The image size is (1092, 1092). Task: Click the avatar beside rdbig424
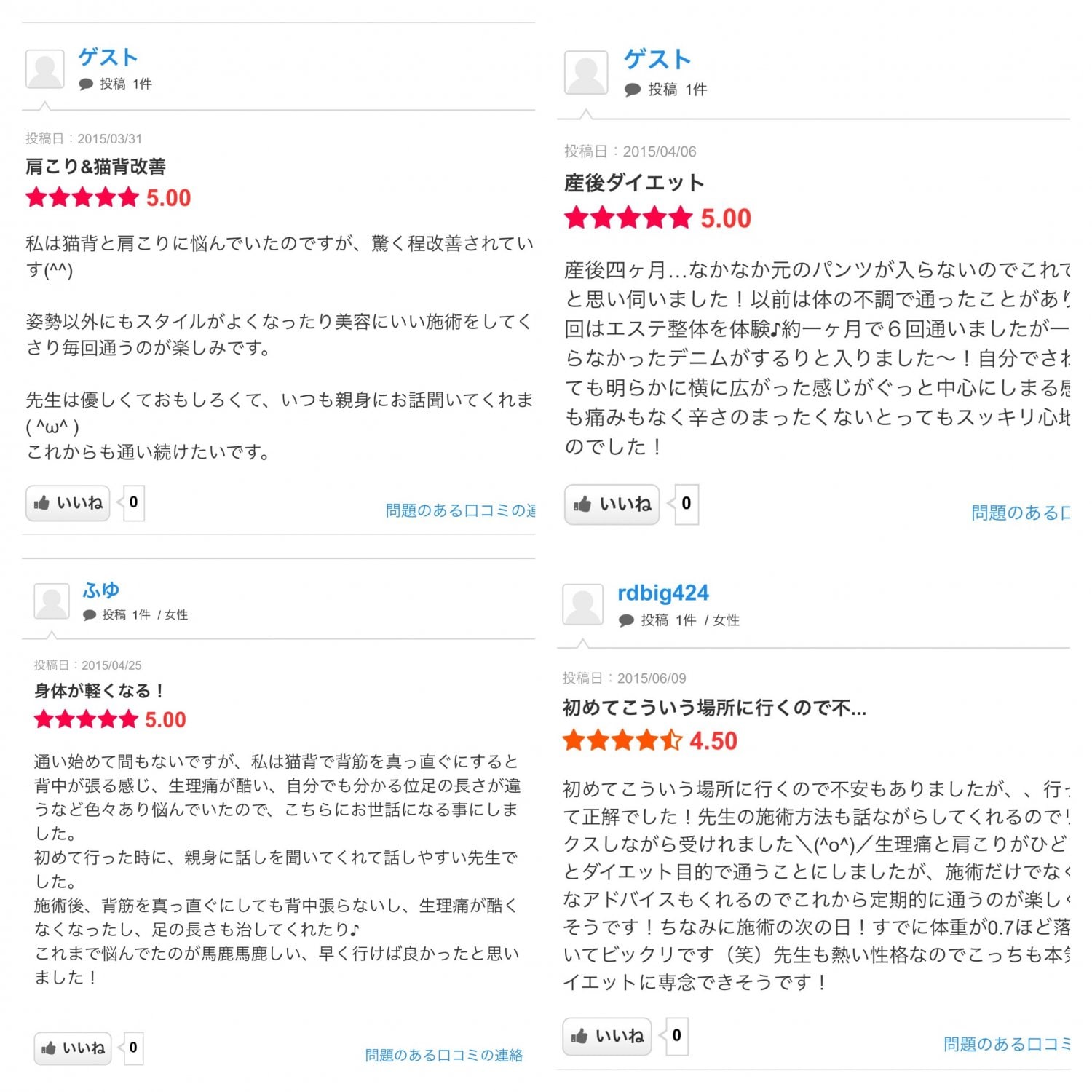click(583, 605)
